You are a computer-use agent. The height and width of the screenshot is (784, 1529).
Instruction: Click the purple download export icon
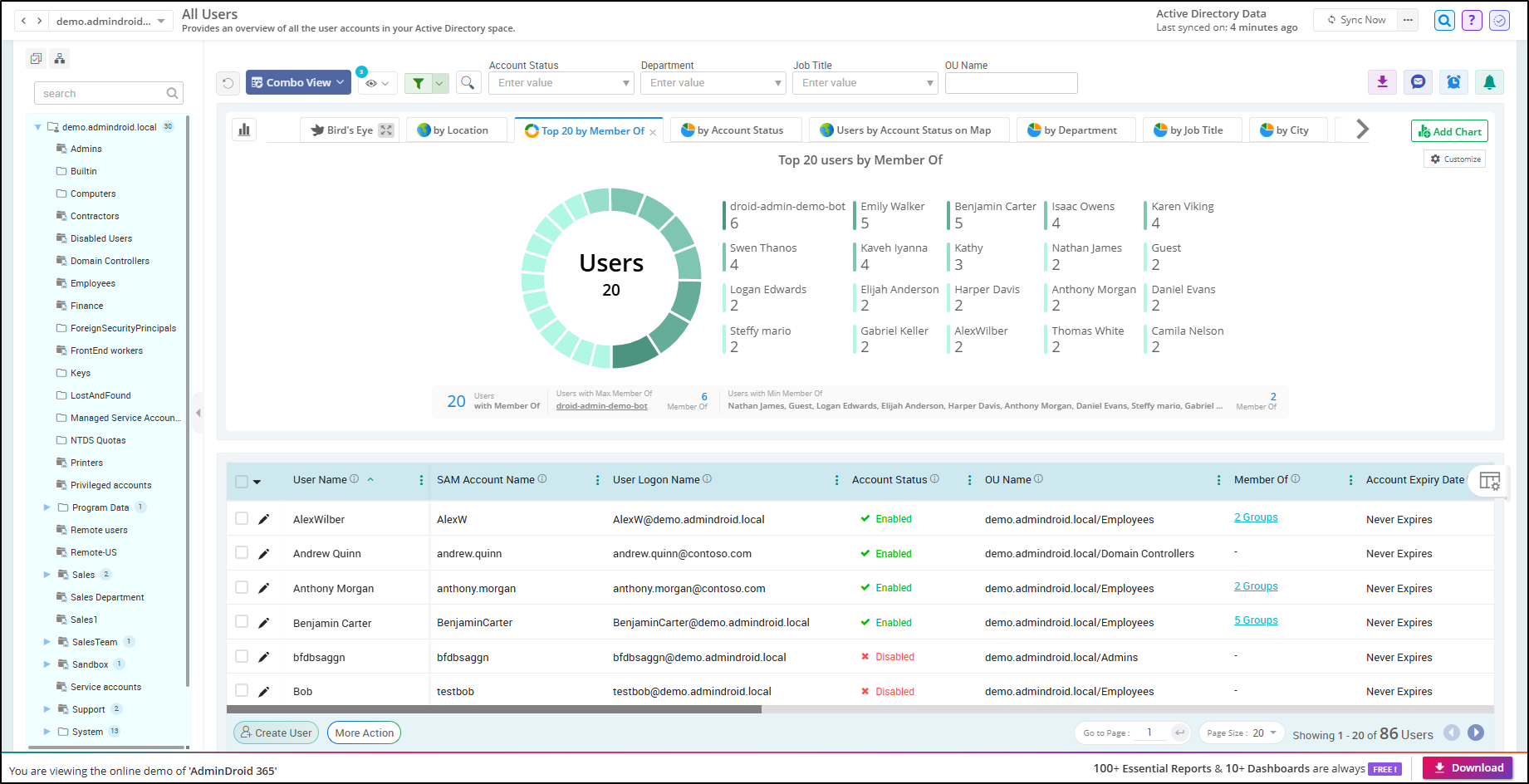pos(1382,81)
